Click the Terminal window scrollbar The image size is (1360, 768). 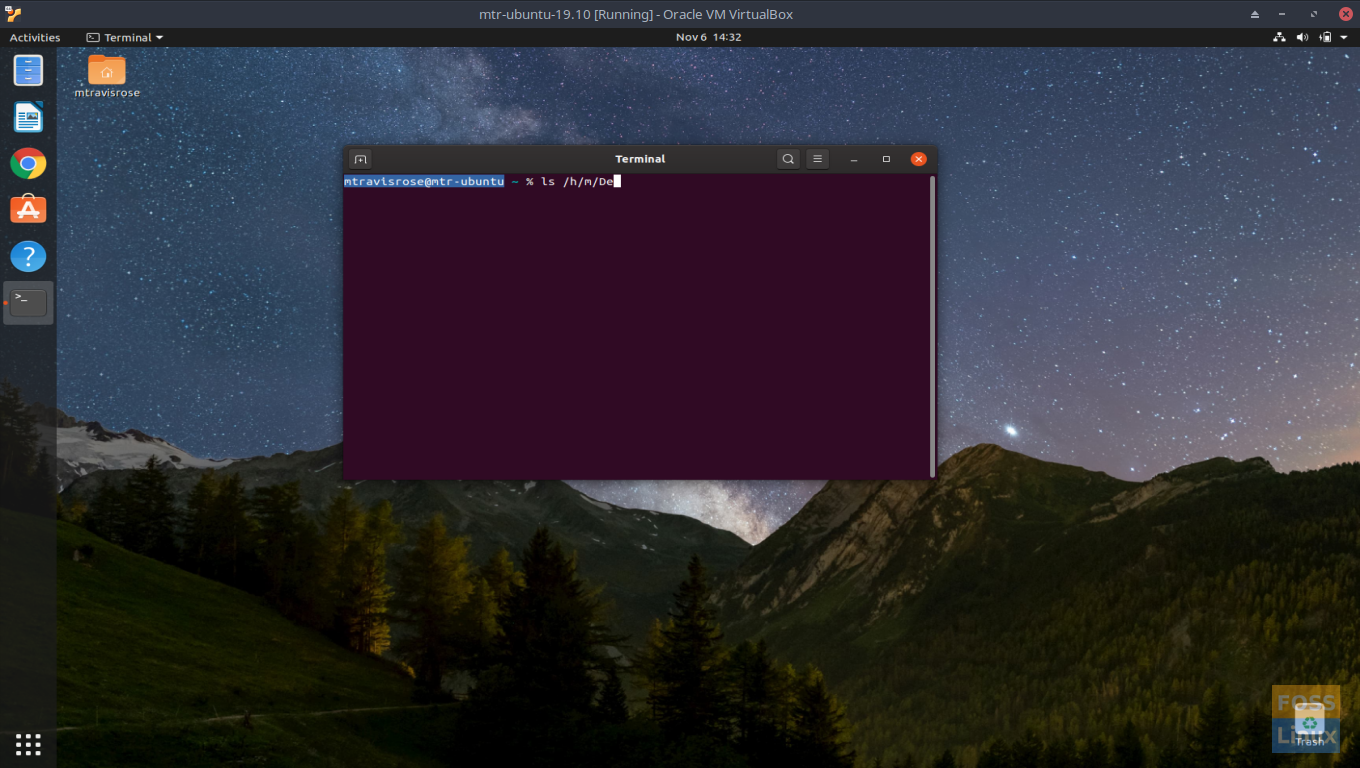pos(932,326)
